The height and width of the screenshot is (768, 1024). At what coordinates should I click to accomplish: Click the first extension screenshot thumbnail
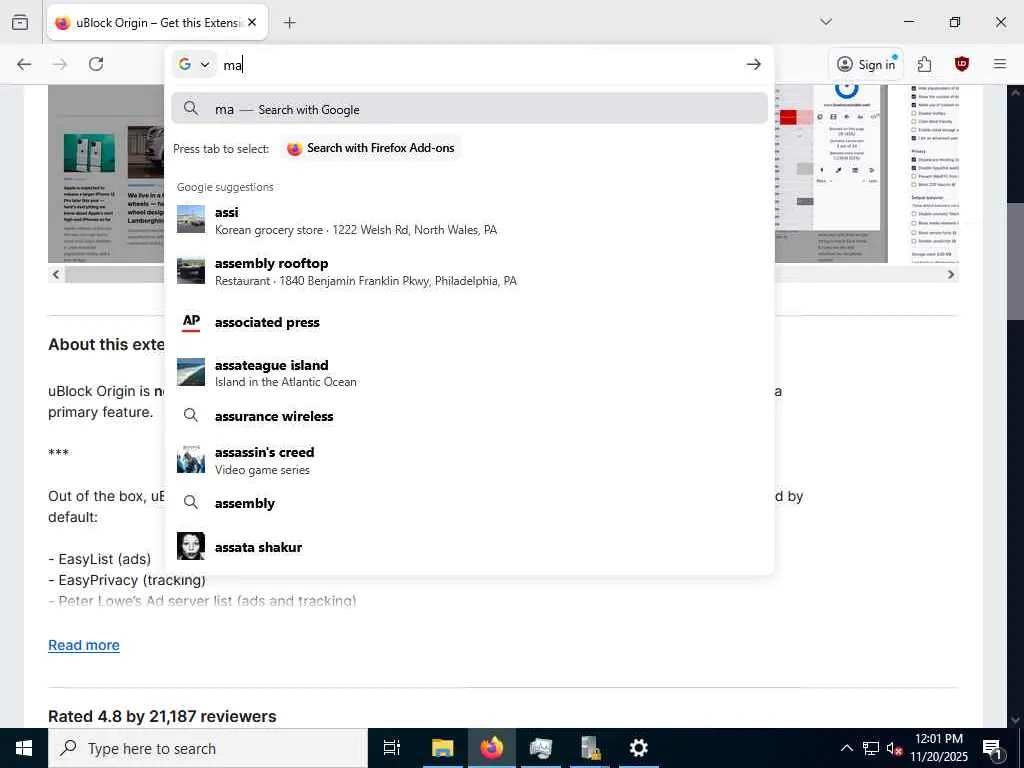click(x=106, y=174)
